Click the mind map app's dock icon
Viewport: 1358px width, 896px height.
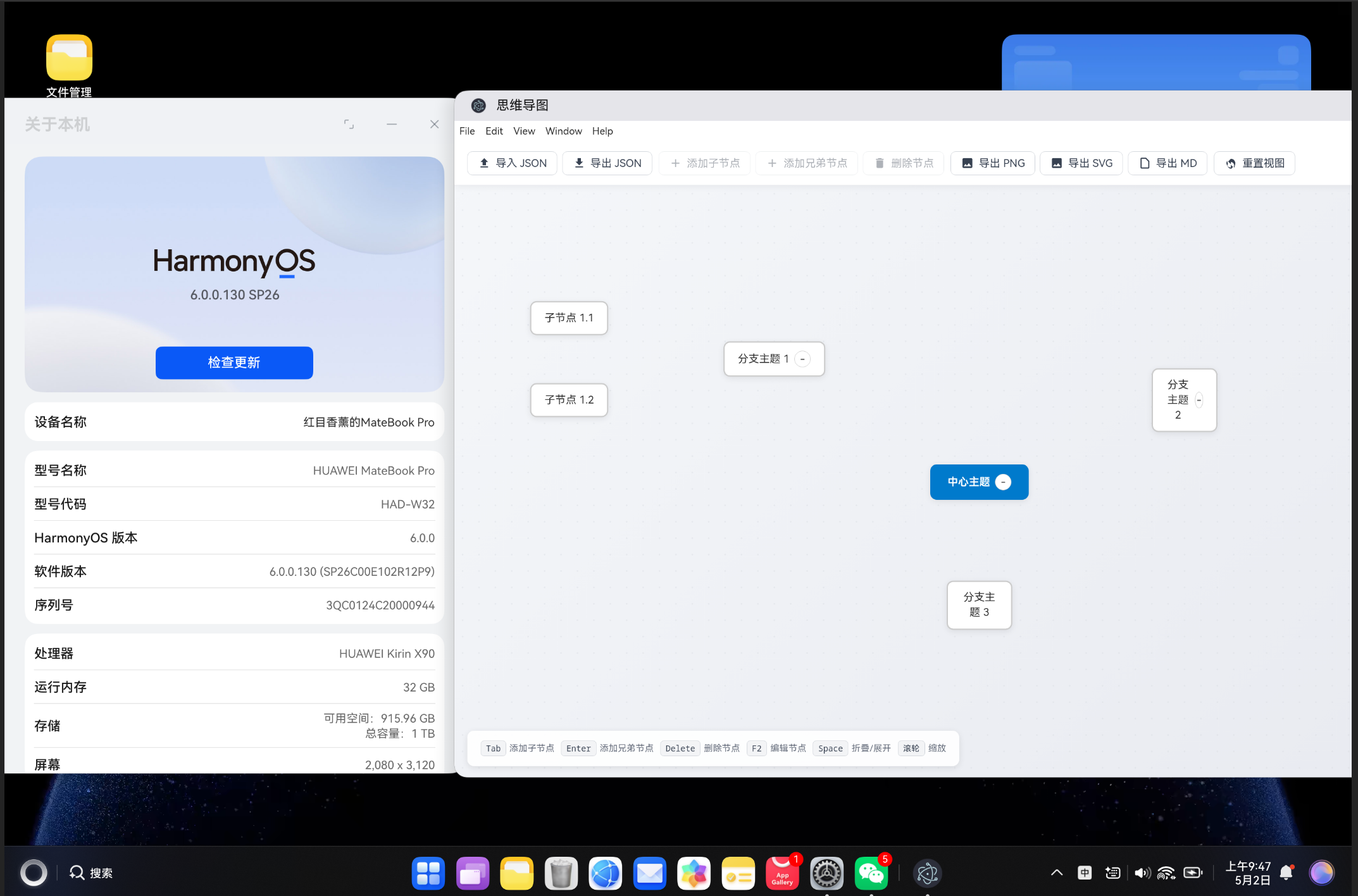[x=928, y=874]
